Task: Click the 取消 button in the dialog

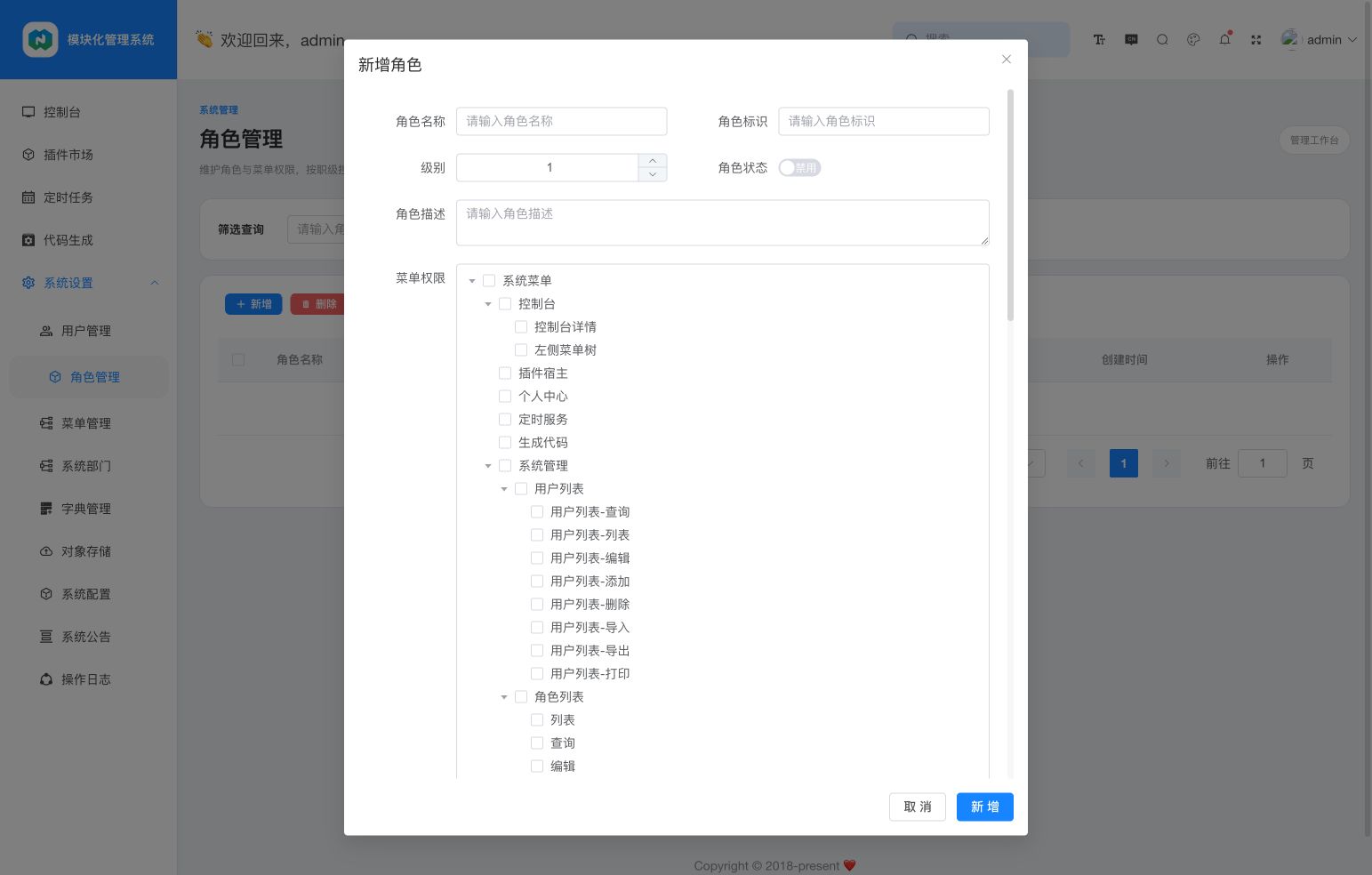Action: (x=917, y=807)
